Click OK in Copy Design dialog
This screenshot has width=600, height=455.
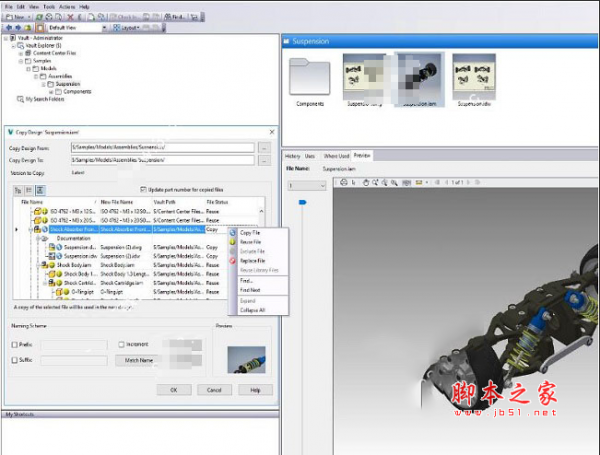[x=174, y=390]
